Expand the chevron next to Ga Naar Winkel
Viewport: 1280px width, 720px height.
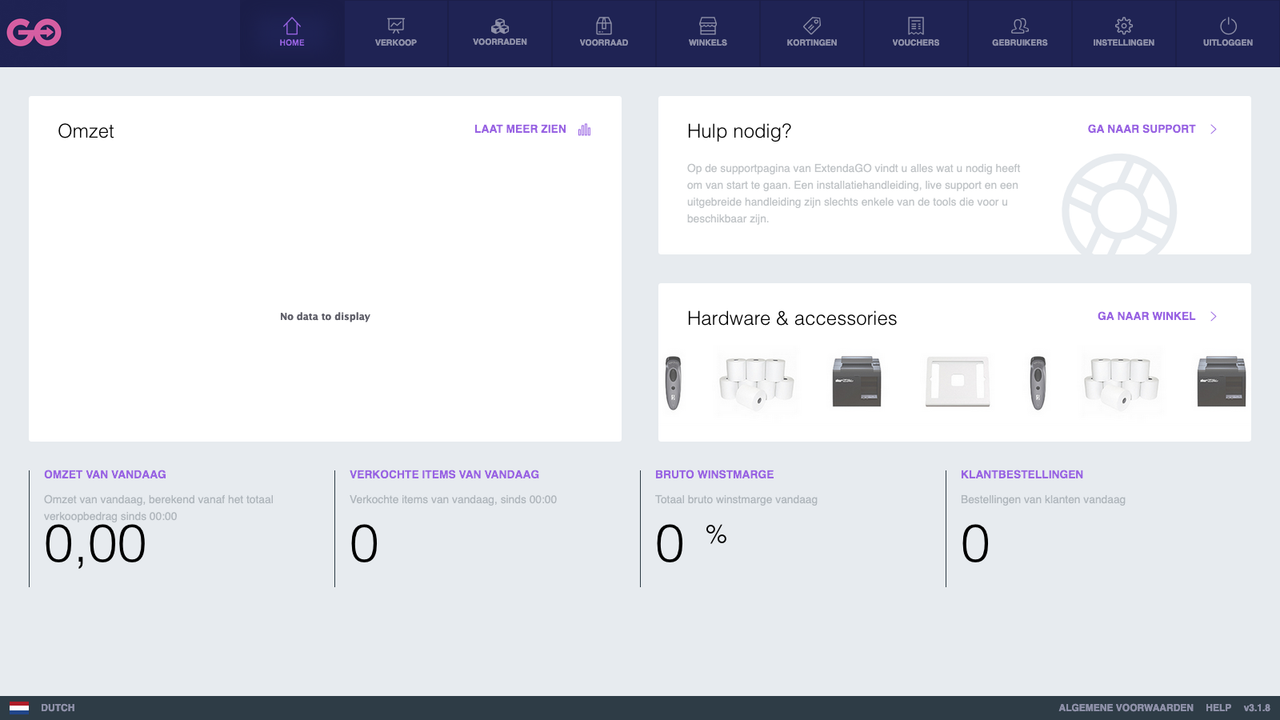pyautogui.click(x=1213, y=316)
